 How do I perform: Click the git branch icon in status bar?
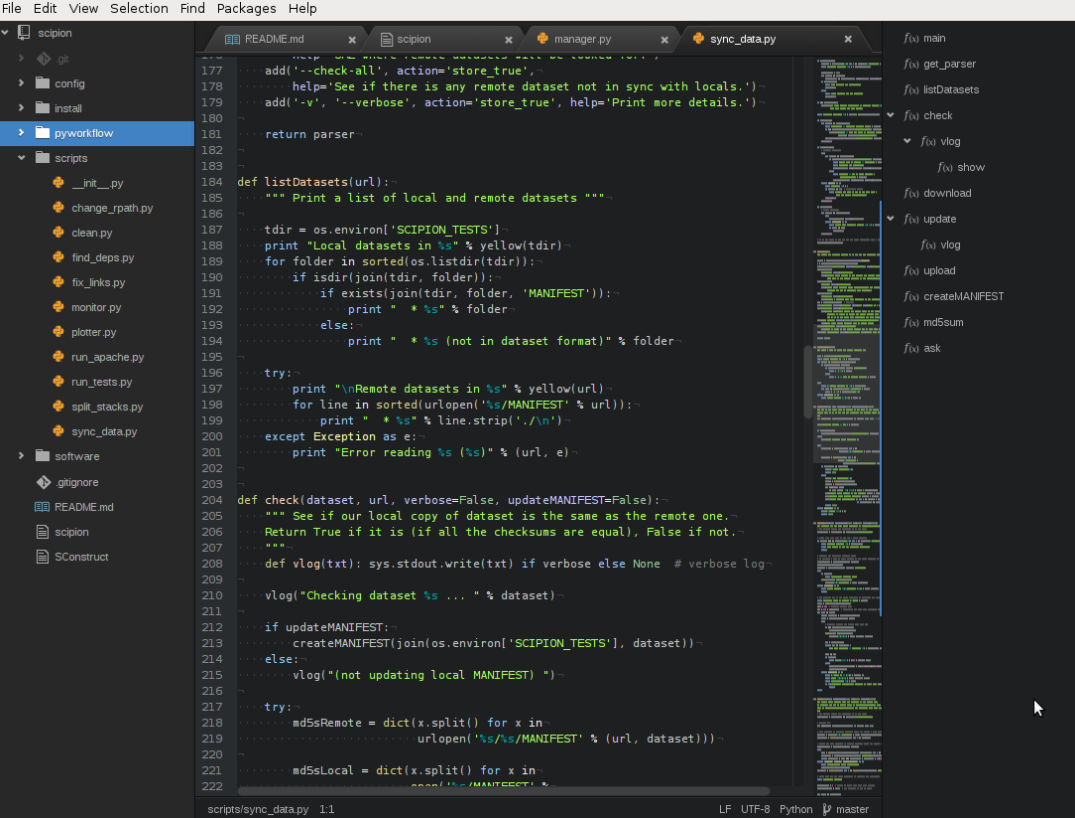pos(826,809)
